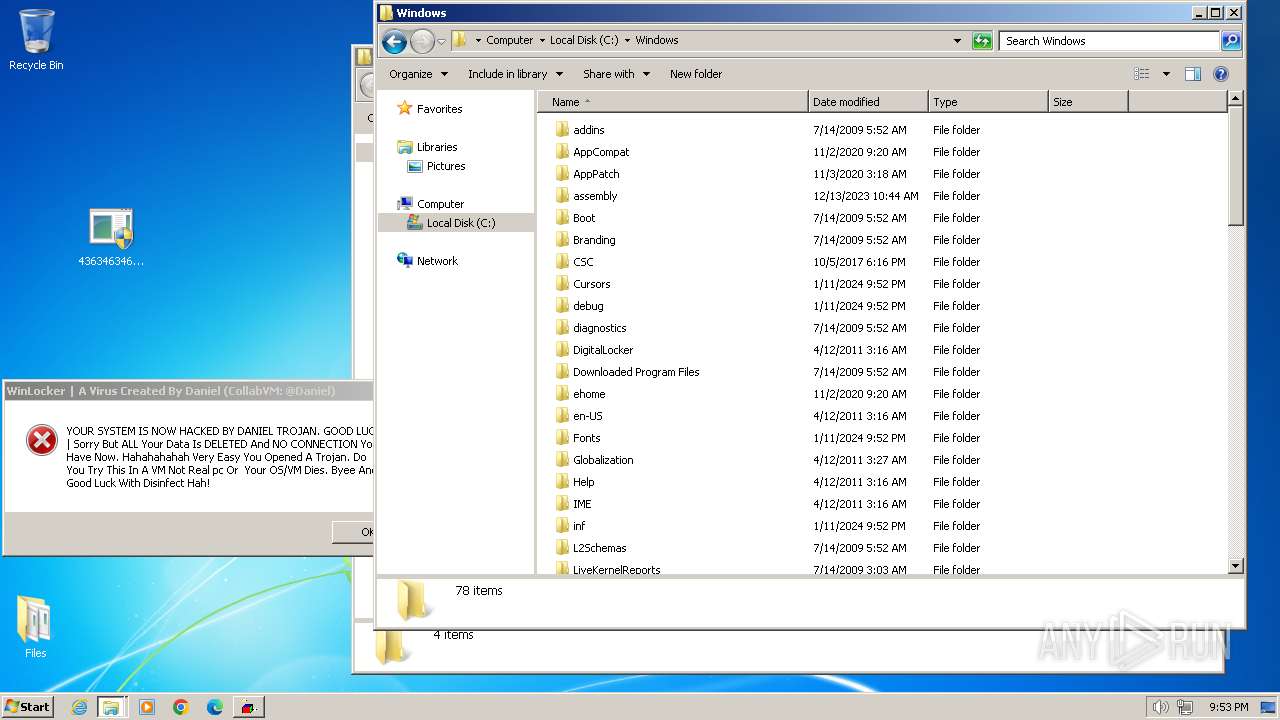1280x720 pixels.
Task: Click the Fonts folder icon
Action: click(x=562, y=438)
